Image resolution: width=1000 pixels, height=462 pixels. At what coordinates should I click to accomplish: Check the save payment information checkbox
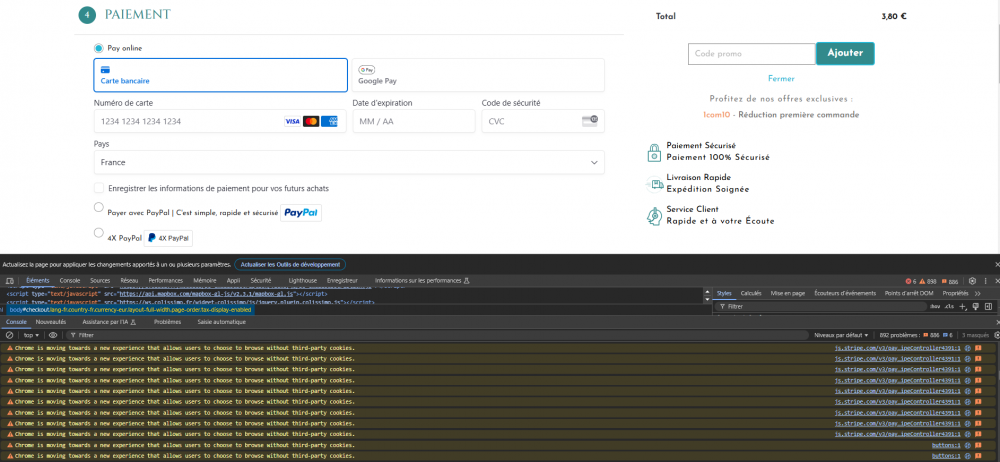99,188
